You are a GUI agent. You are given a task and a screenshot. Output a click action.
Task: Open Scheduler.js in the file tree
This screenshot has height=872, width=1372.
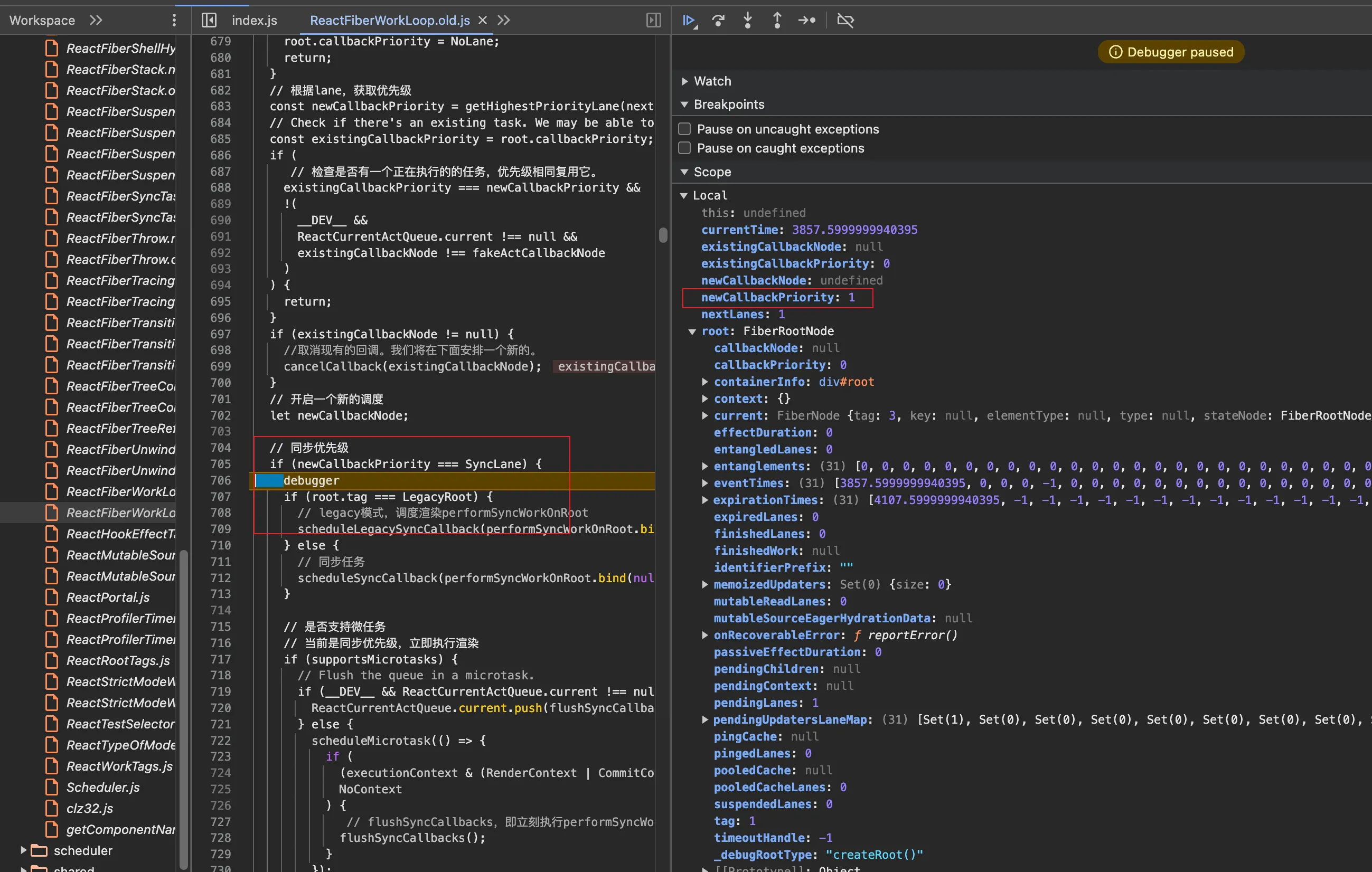(102, 787)
